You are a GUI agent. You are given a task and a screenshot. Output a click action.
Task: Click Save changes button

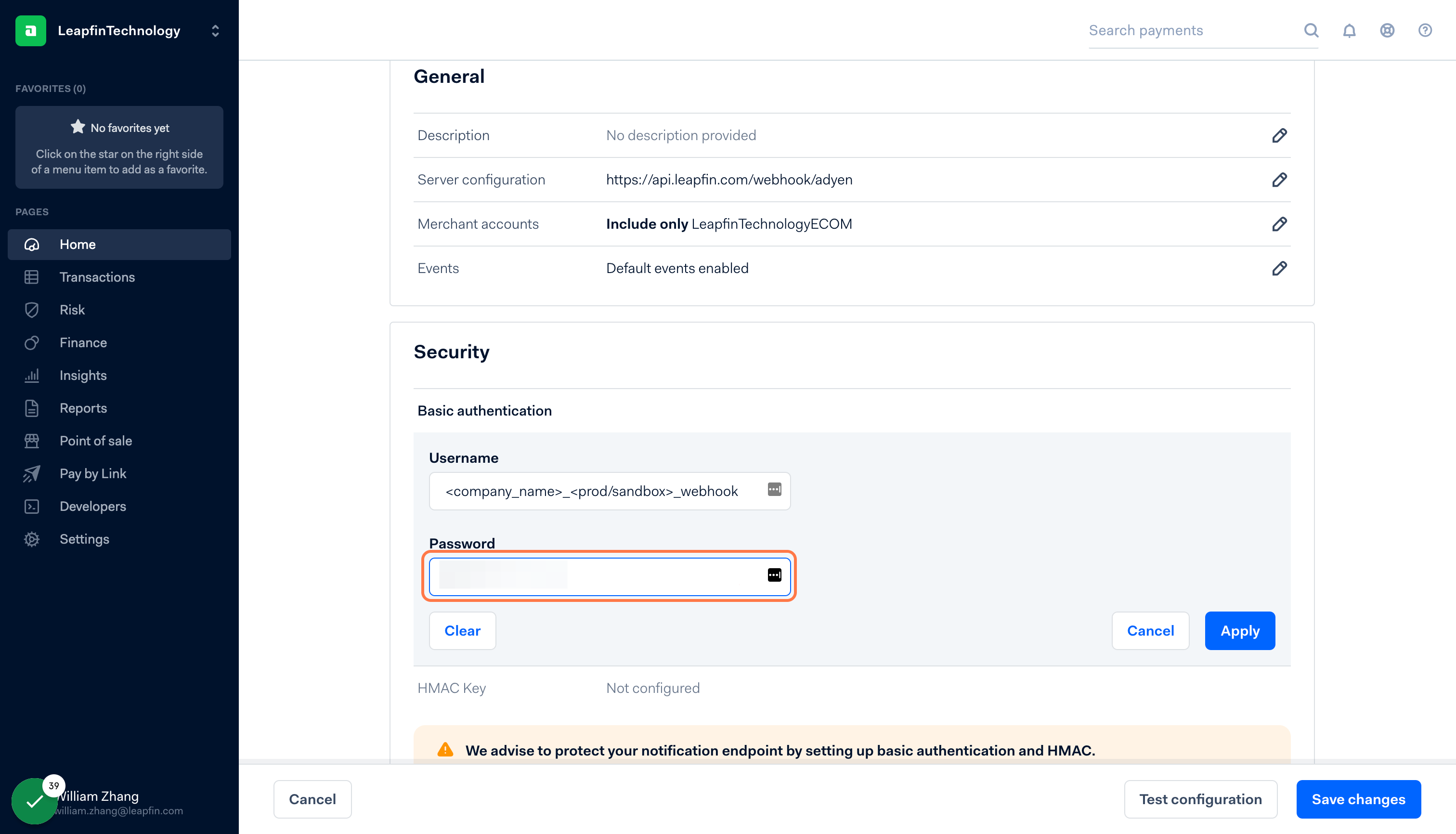point(1358,799)
